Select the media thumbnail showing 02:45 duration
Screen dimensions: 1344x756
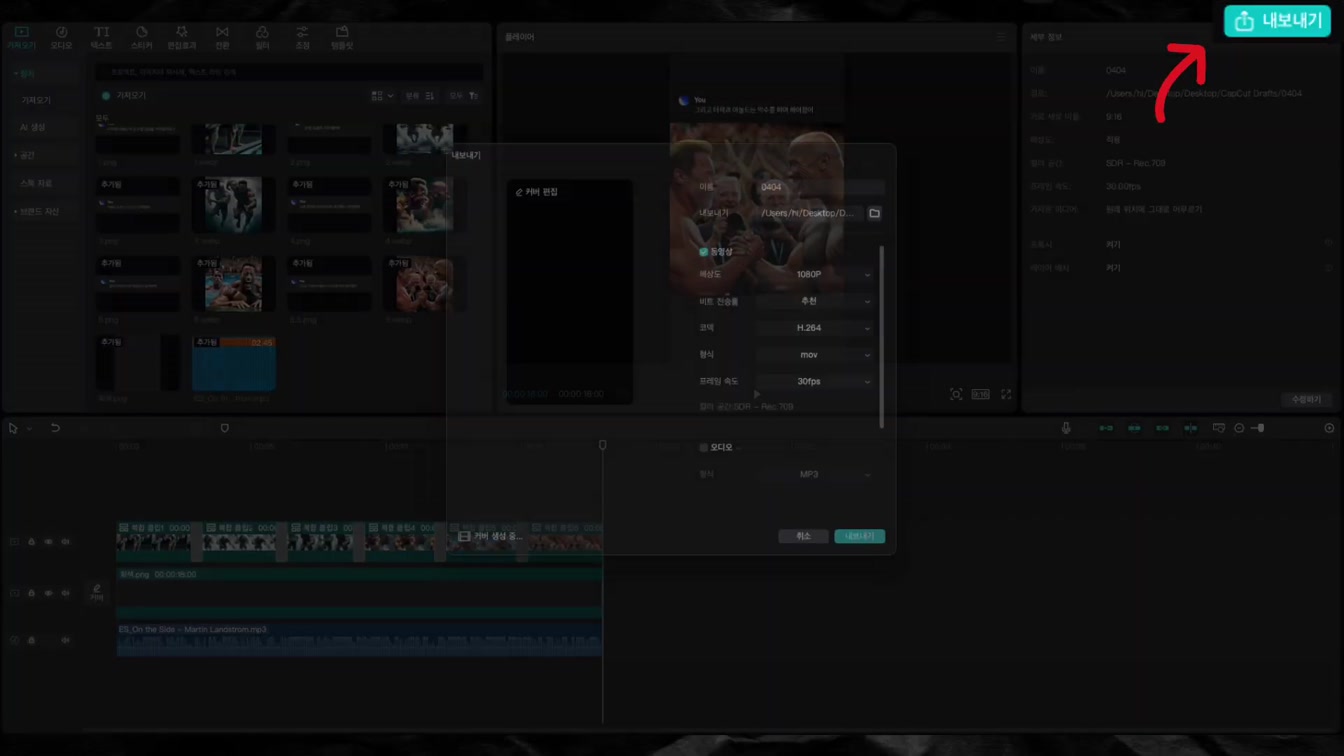point(234,363)
